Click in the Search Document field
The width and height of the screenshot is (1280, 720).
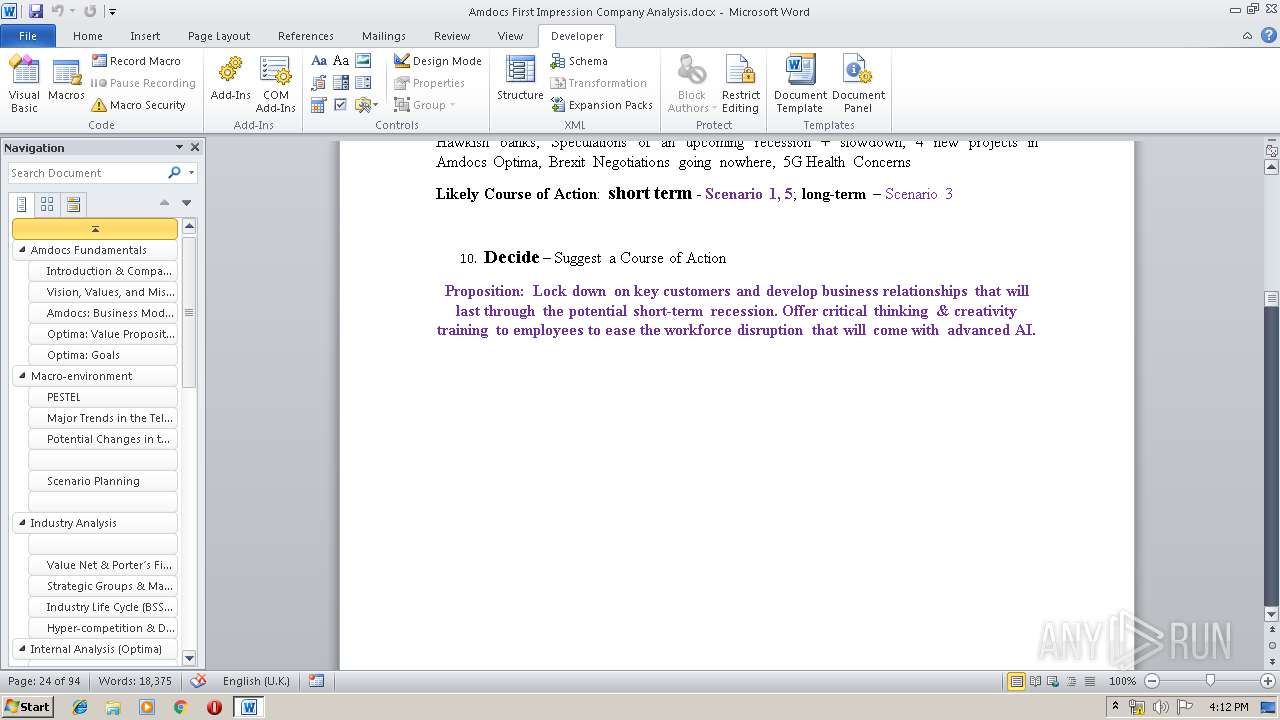coord(87,173)
